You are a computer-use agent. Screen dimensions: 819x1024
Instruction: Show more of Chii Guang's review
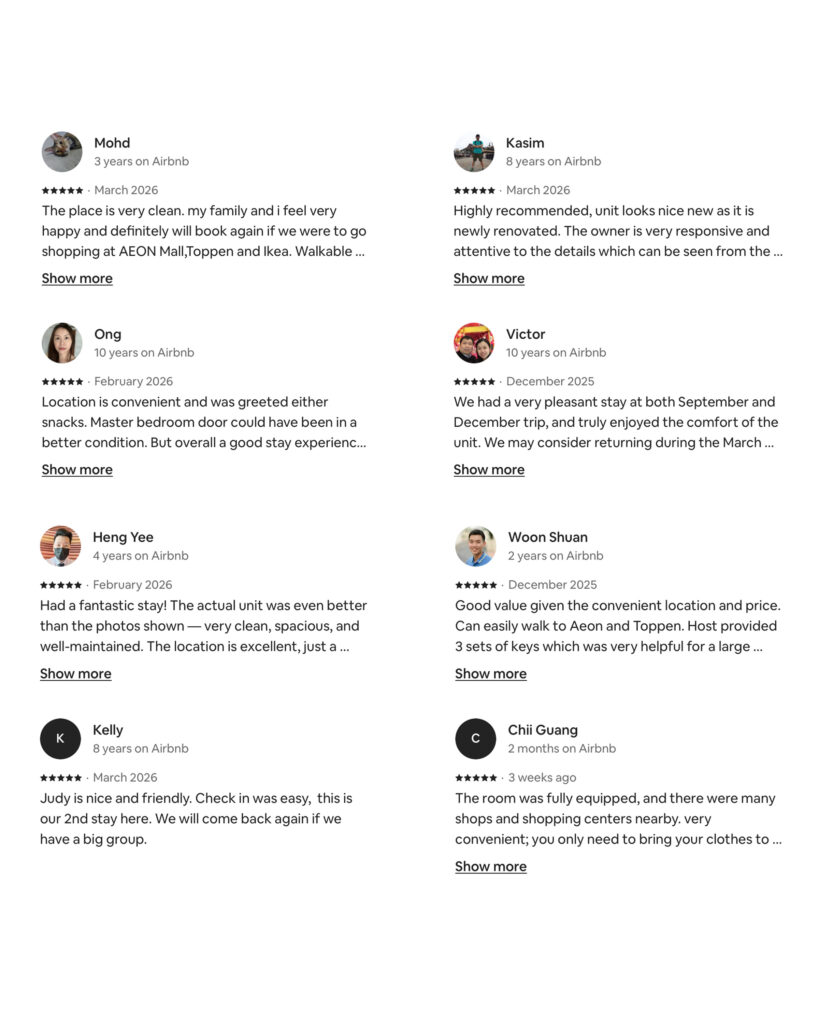click(x=491, y=867)
